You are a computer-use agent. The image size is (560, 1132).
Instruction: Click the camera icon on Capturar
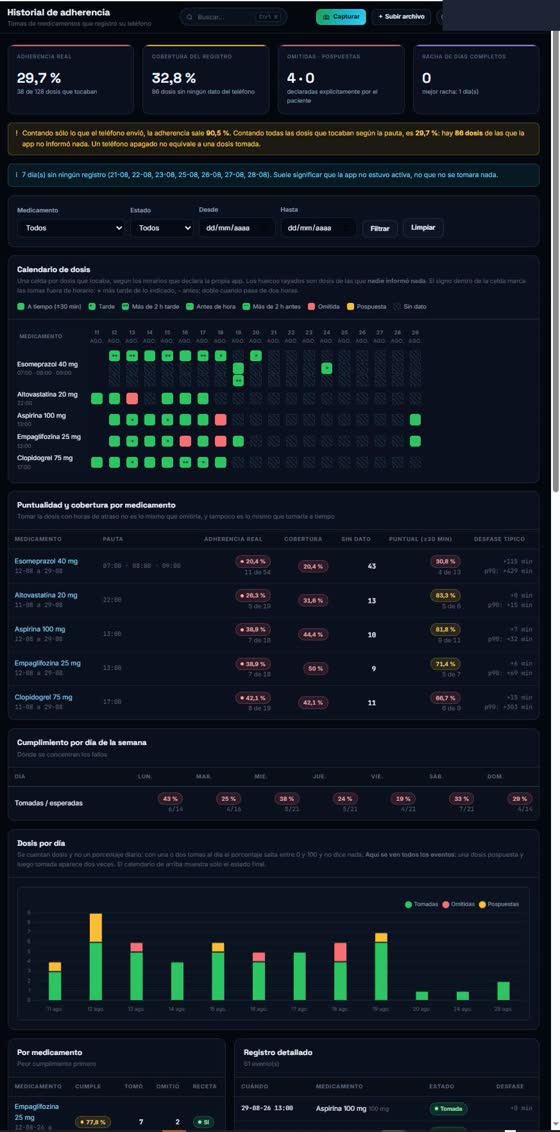326,17
